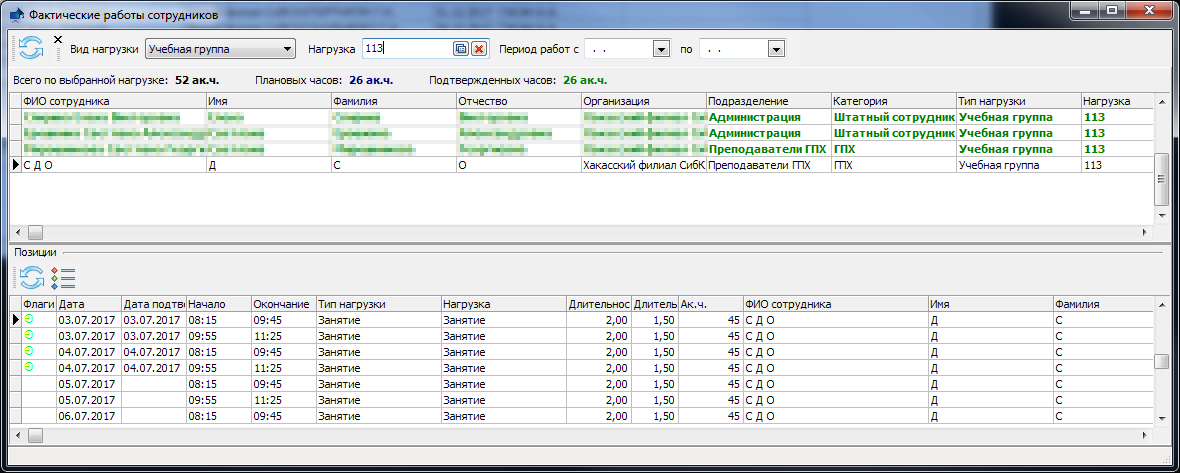Open the Нагрузка lookup selection button
Viewport: 1180px width, 473px height.
click(x=461, y=48)
